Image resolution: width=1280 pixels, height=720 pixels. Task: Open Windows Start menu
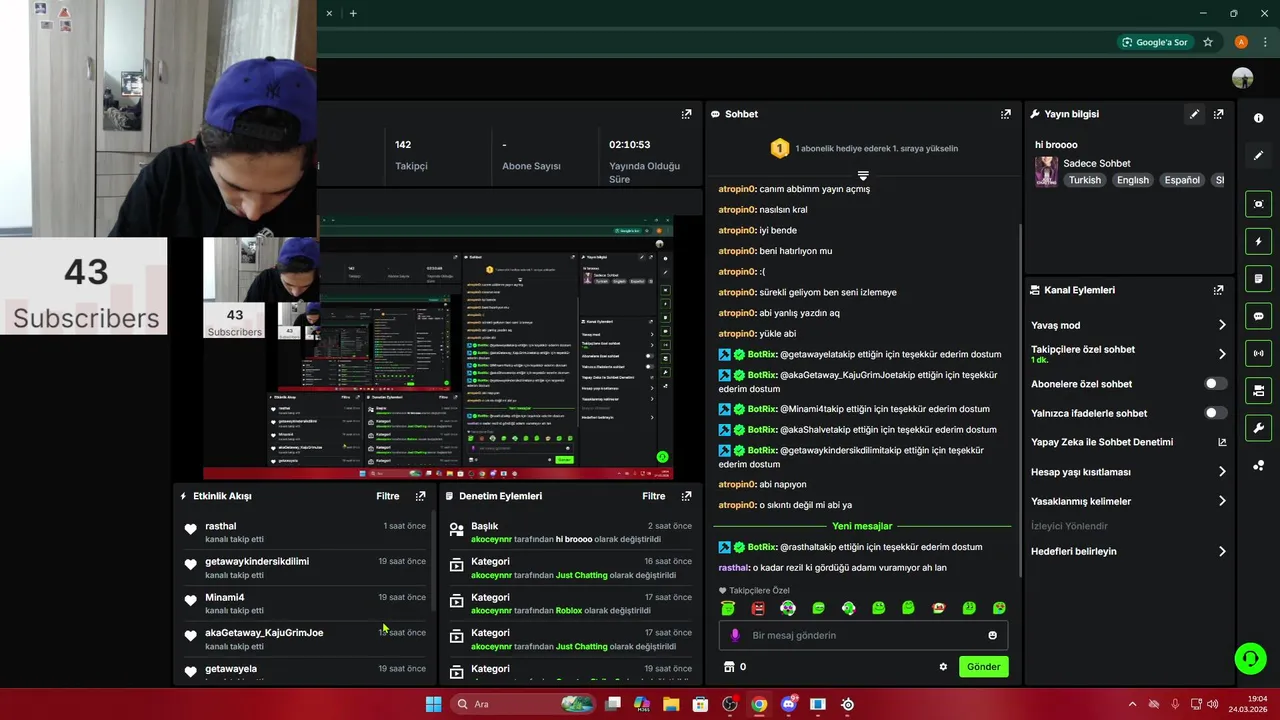(433, 704)
